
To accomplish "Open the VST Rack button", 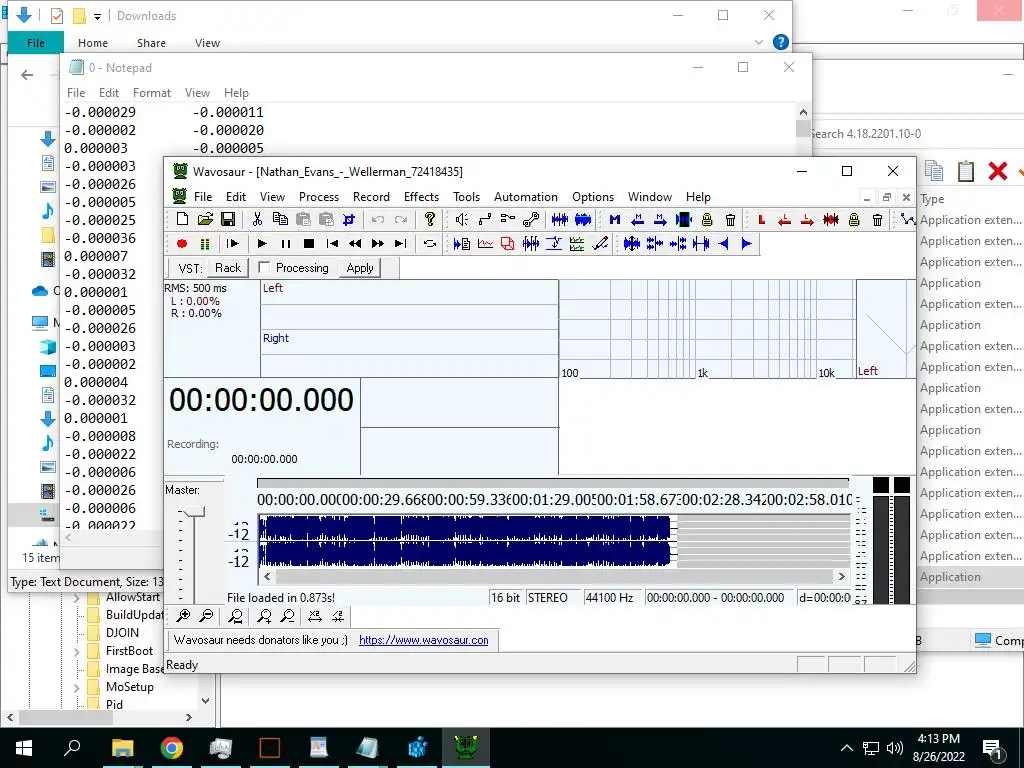I will (x=228, y=268).
